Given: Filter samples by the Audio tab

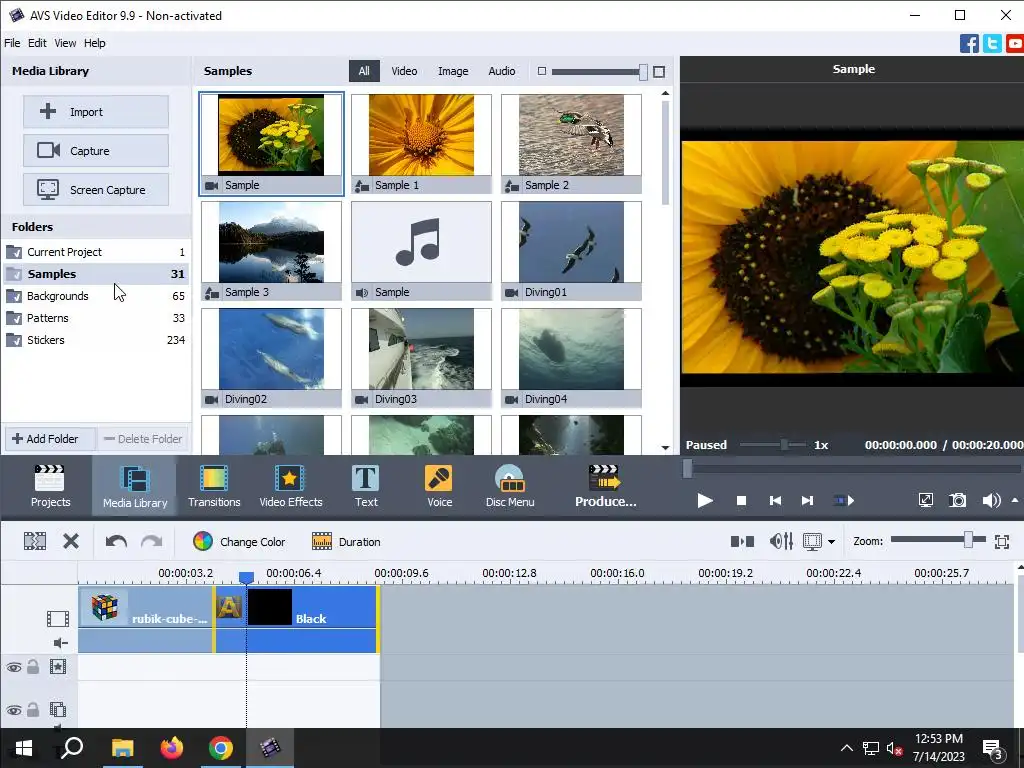Looking at the screenshot, I should point(502,71).
